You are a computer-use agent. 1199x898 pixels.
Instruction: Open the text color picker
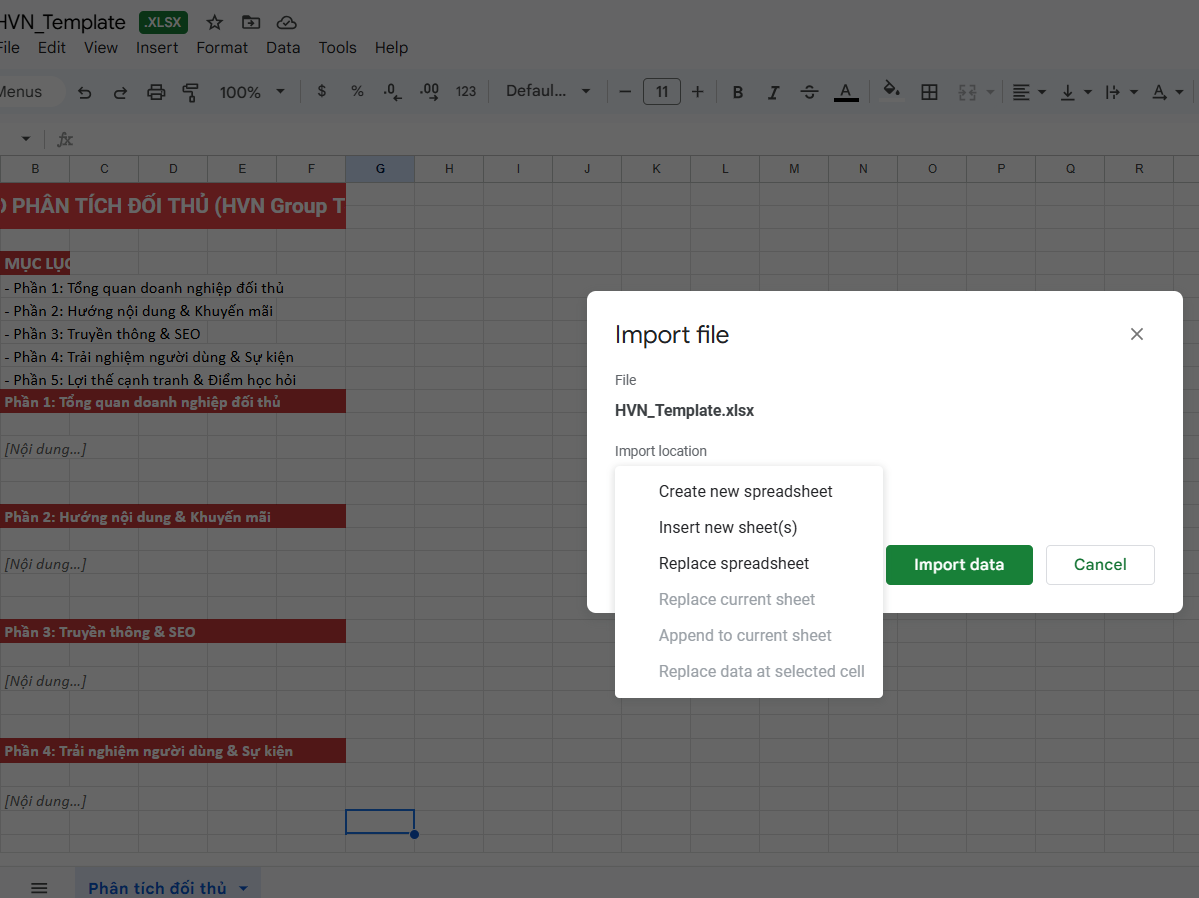point(846,93)
